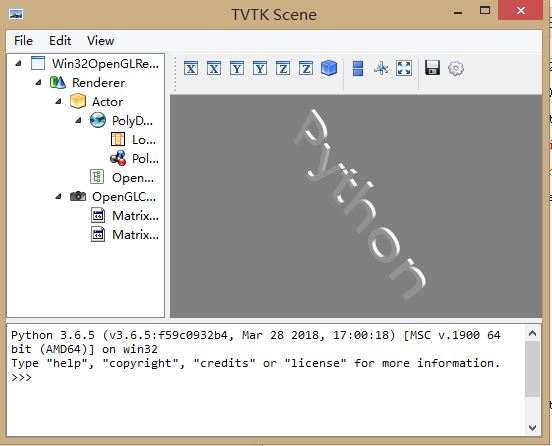Click the Win32OpenGLRe... window icon
Viewport: 552px width, 446px height.
click(38, 63)
